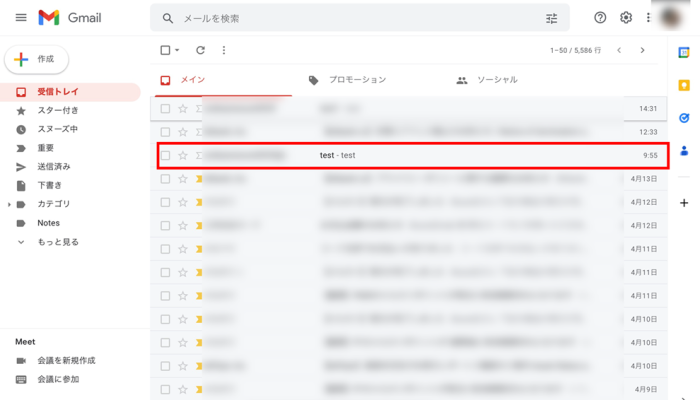Viewport: 700px width, 400px height.
Task: Open the main menu hamburger icon
Action: 21,18
